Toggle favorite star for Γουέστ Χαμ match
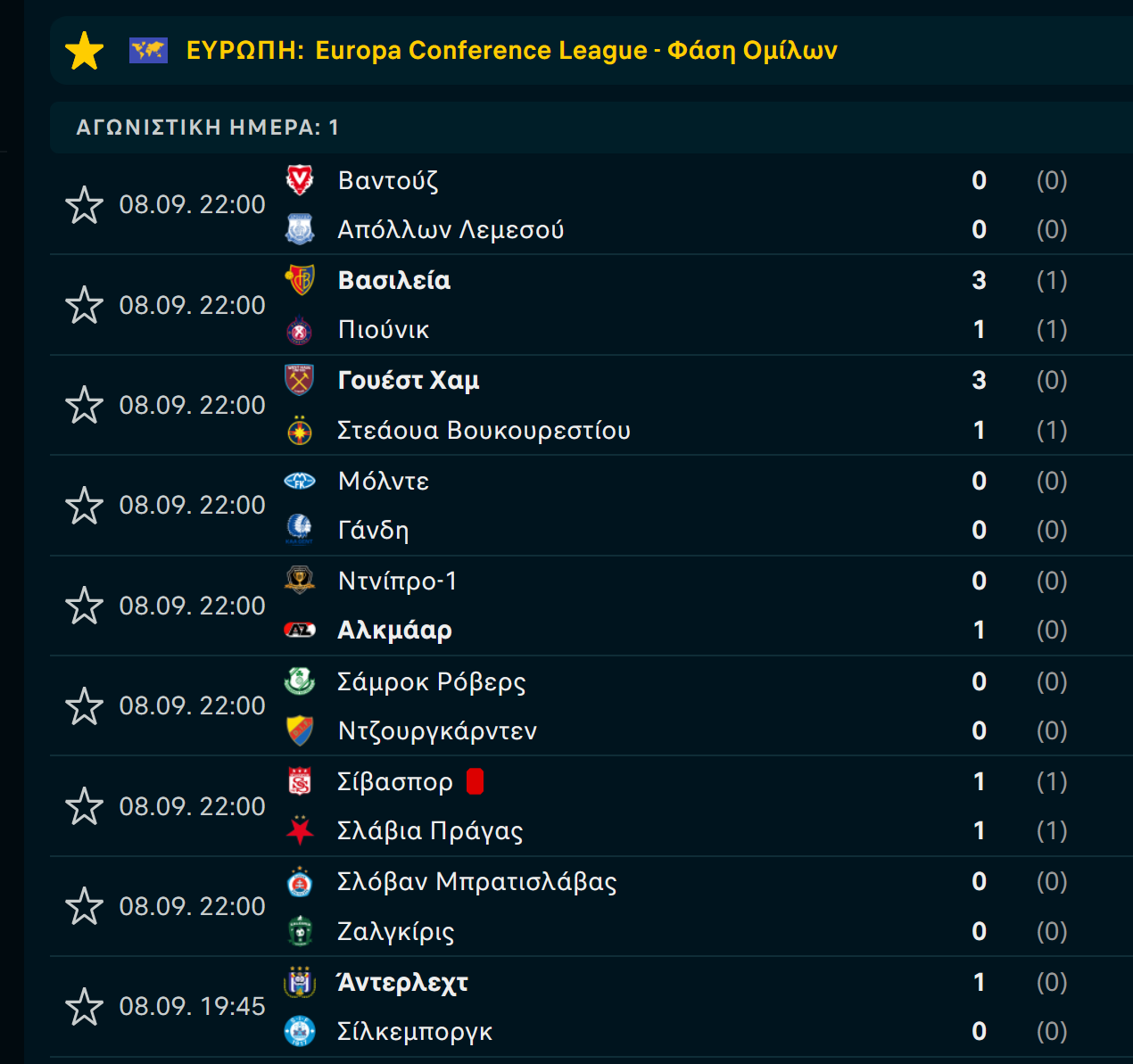This screenshot has height=1064, width=1133. (85, 405)
